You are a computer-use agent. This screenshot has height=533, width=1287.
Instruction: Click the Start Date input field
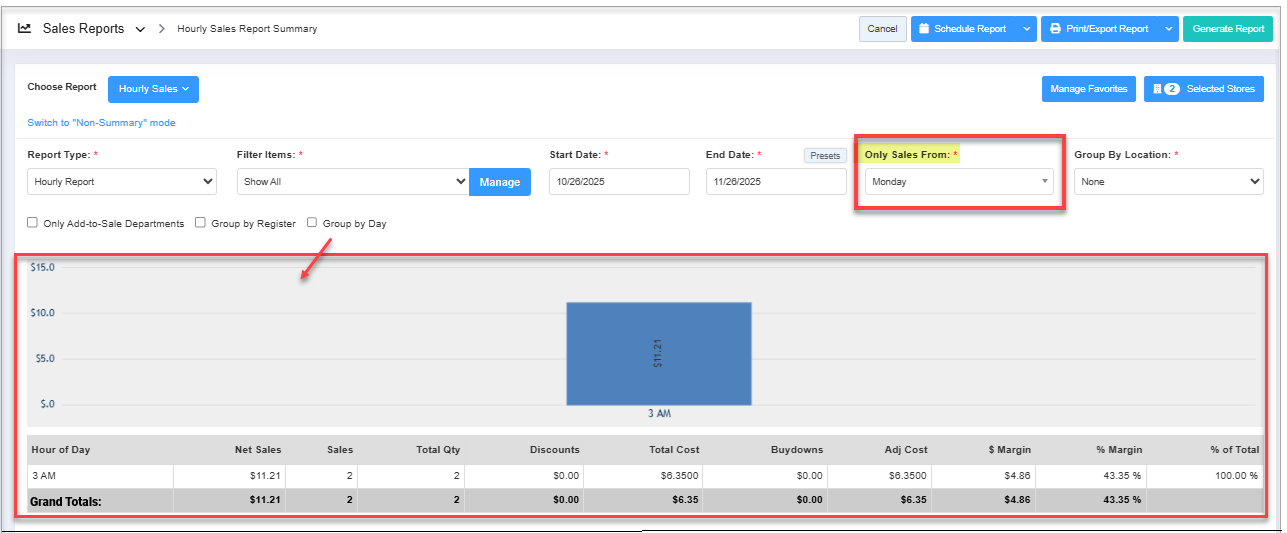[x=619, y=182]
